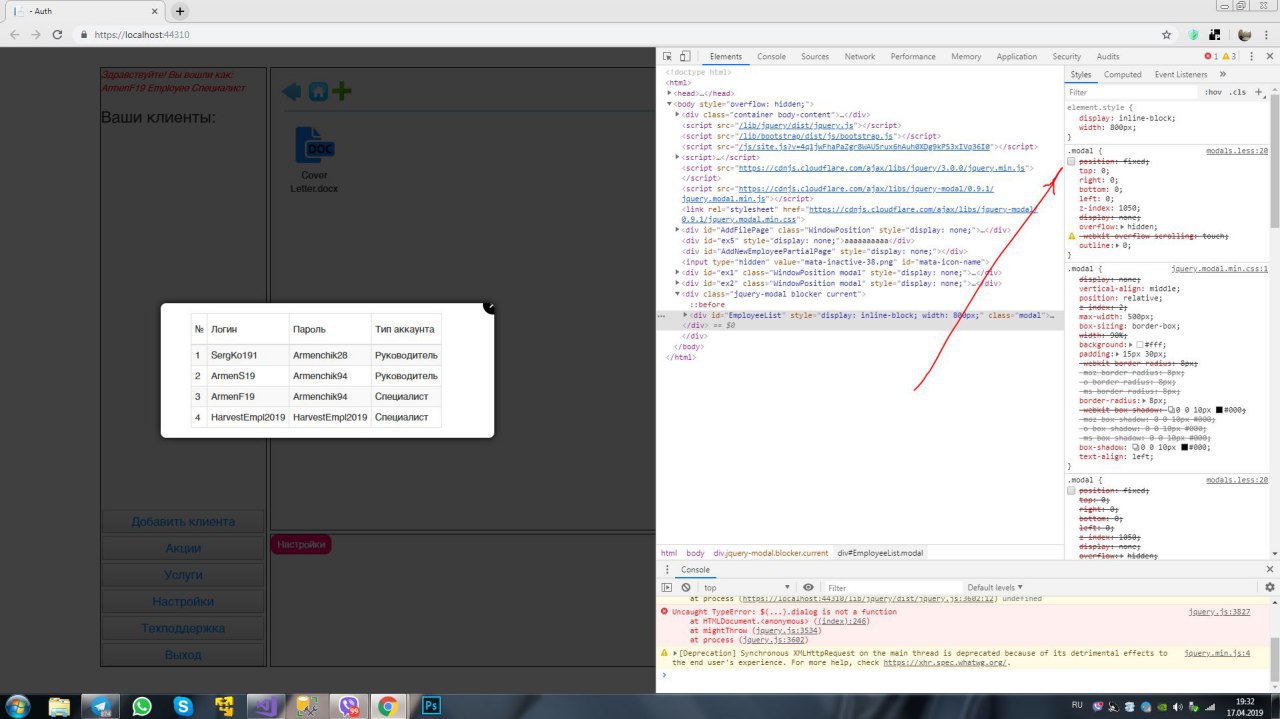Reload the page with refresh icon

coord(58,34)
